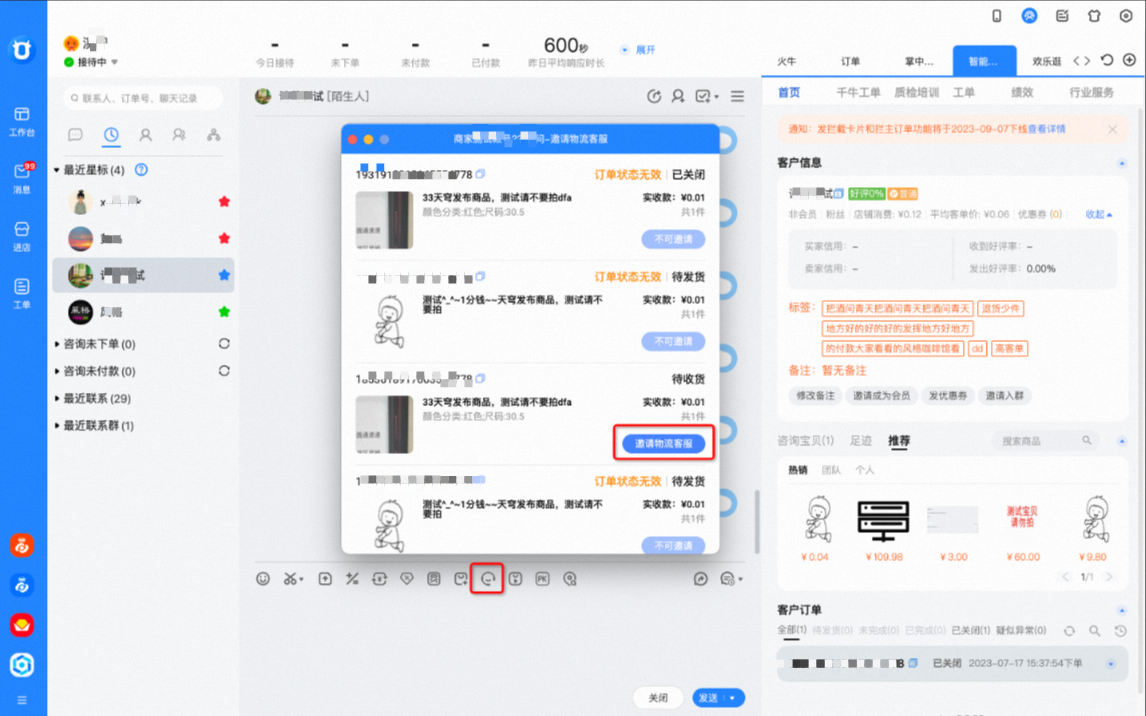Open the organization tree tab icon
Image resolution: width=1146 pixels, height=716 pixels.
click(213, 134)
